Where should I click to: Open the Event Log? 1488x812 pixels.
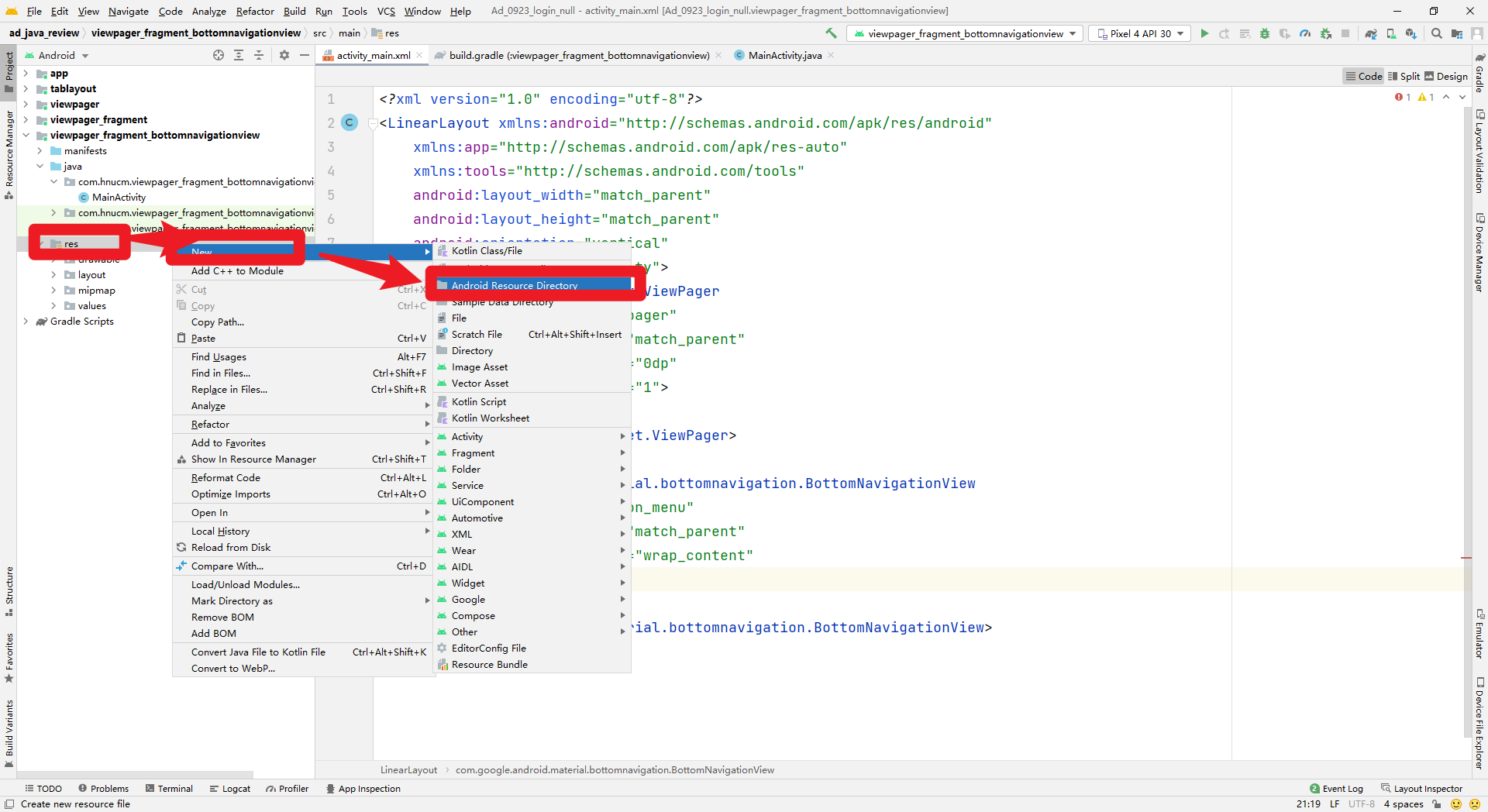1336,789
